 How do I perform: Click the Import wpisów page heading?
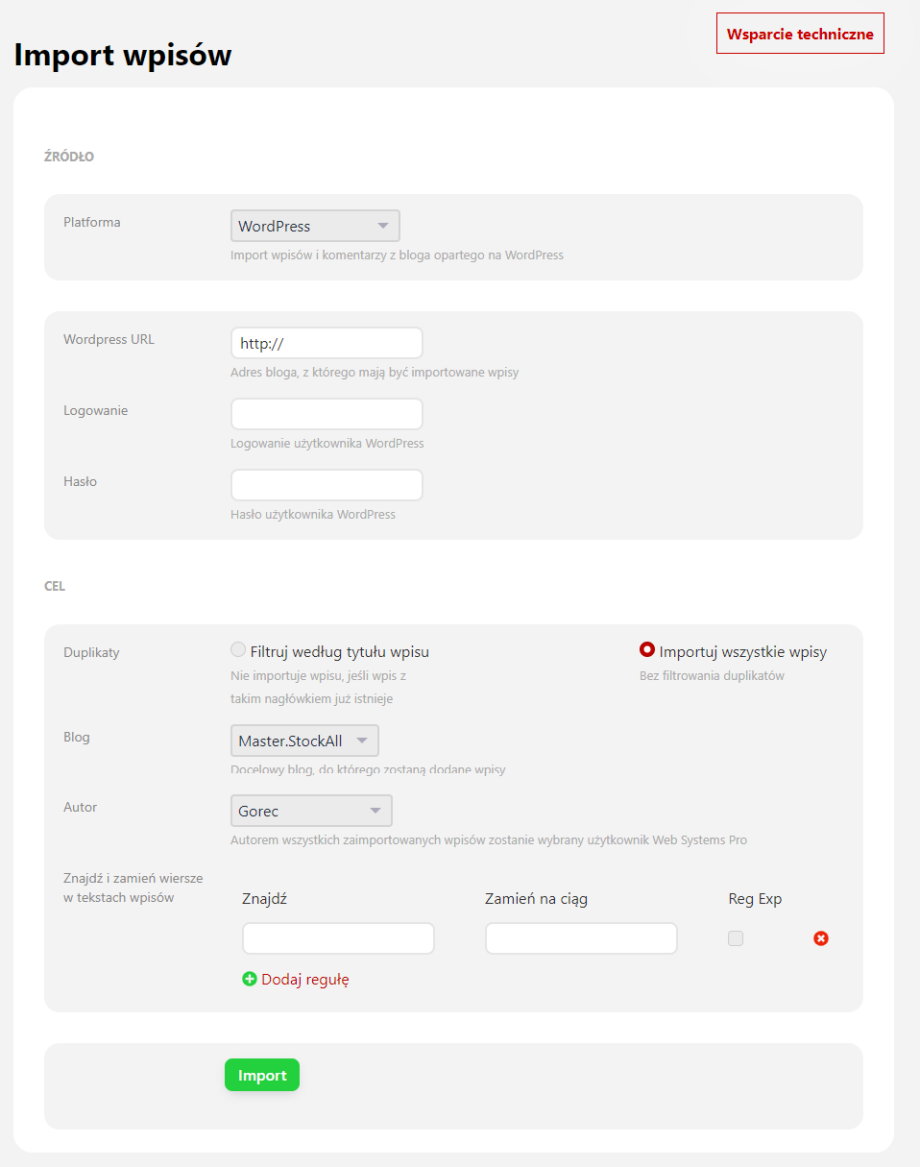click(123, 55)
